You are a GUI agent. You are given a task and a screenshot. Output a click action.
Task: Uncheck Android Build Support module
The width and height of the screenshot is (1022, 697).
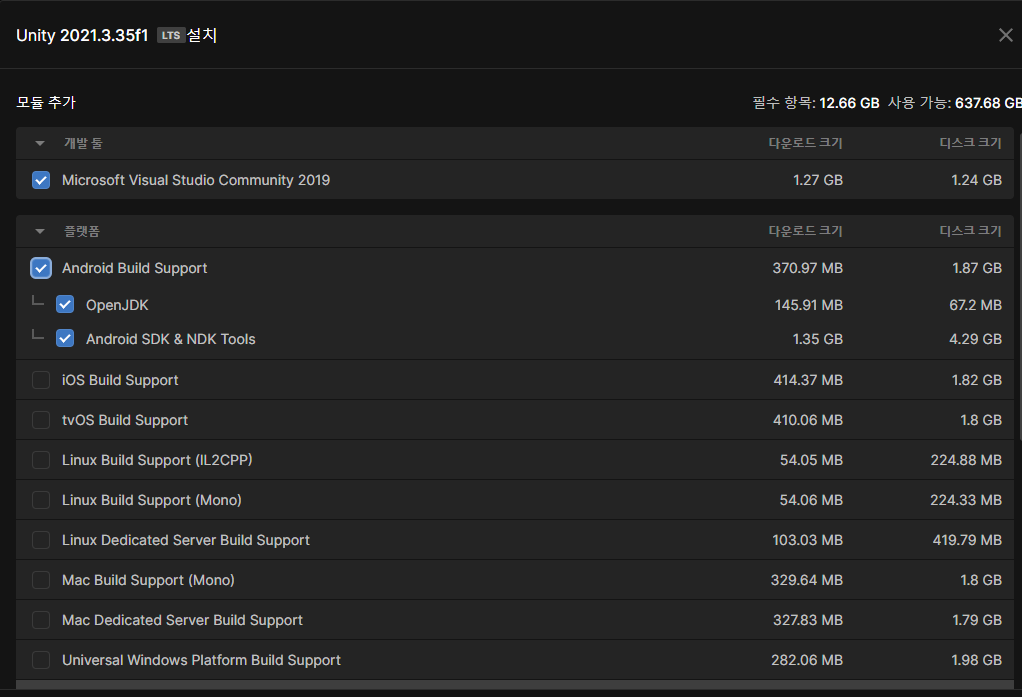41,268
